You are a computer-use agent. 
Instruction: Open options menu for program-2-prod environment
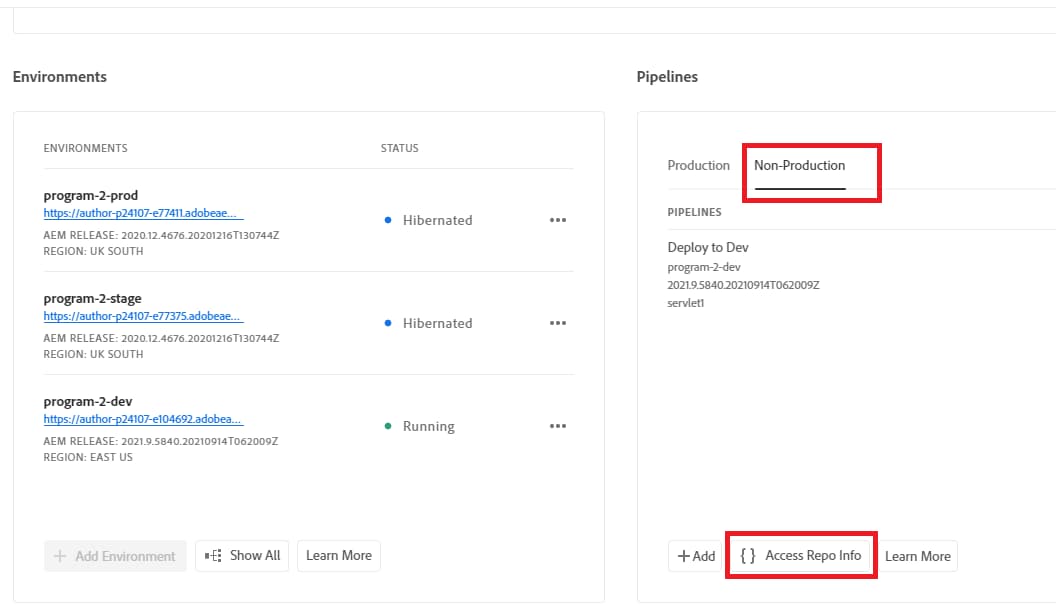pos(558,220)
